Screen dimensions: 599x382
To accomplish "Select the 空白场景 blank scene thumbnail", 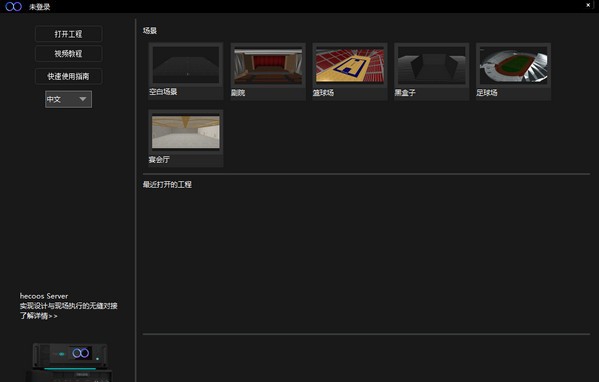I will 186,65.
